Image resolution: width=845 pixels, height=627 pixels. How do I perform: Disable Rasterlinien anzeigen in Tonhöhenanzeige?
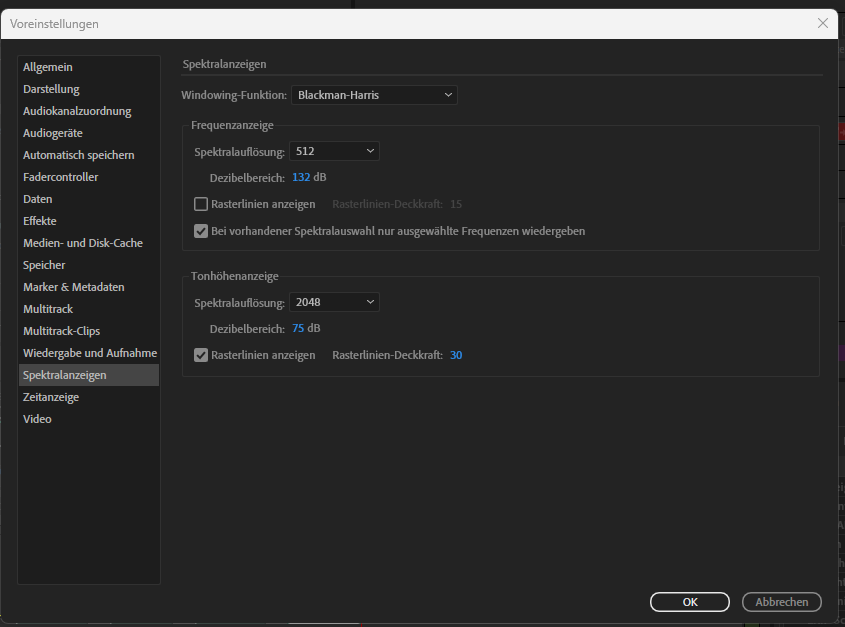point(200,354)
